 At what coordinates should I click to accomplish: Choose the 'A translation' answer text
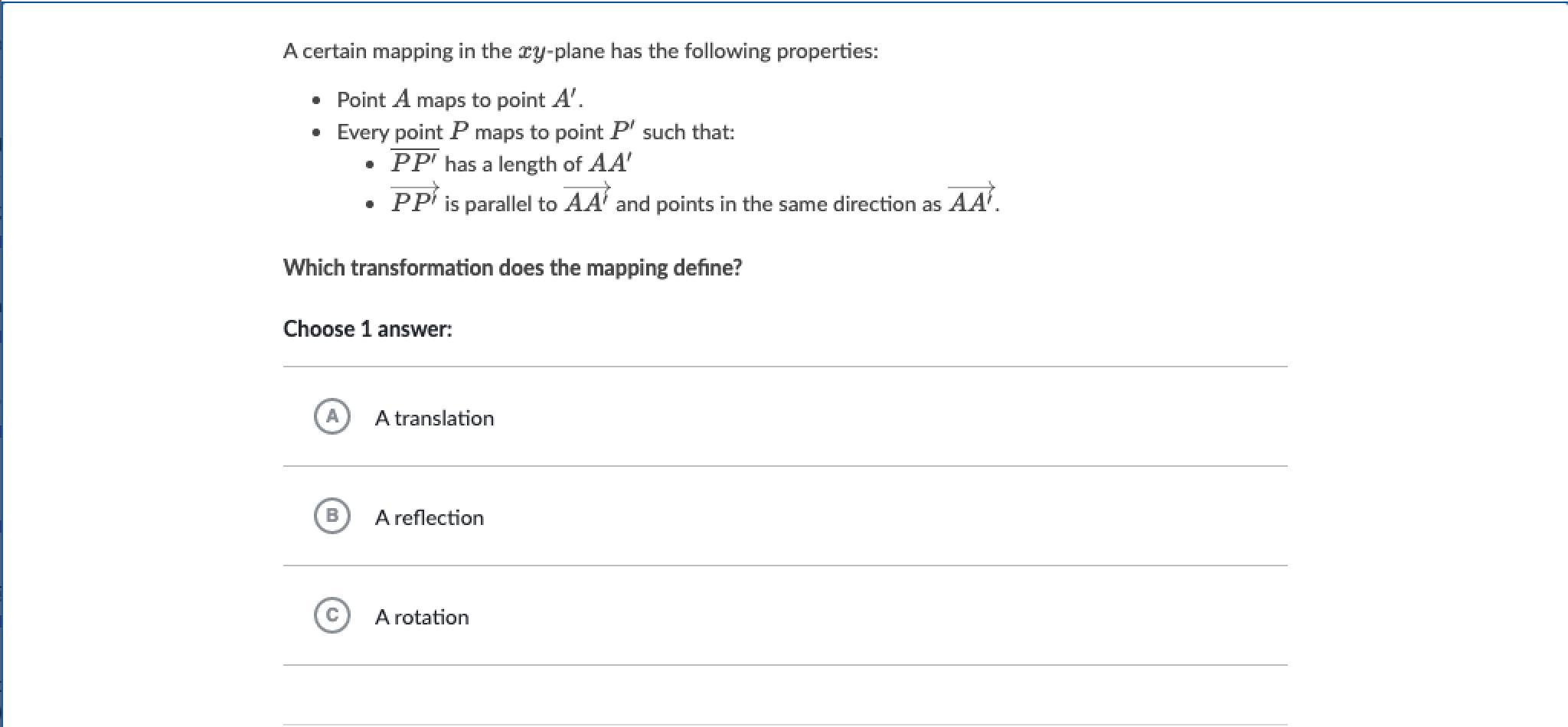[434, 418]
